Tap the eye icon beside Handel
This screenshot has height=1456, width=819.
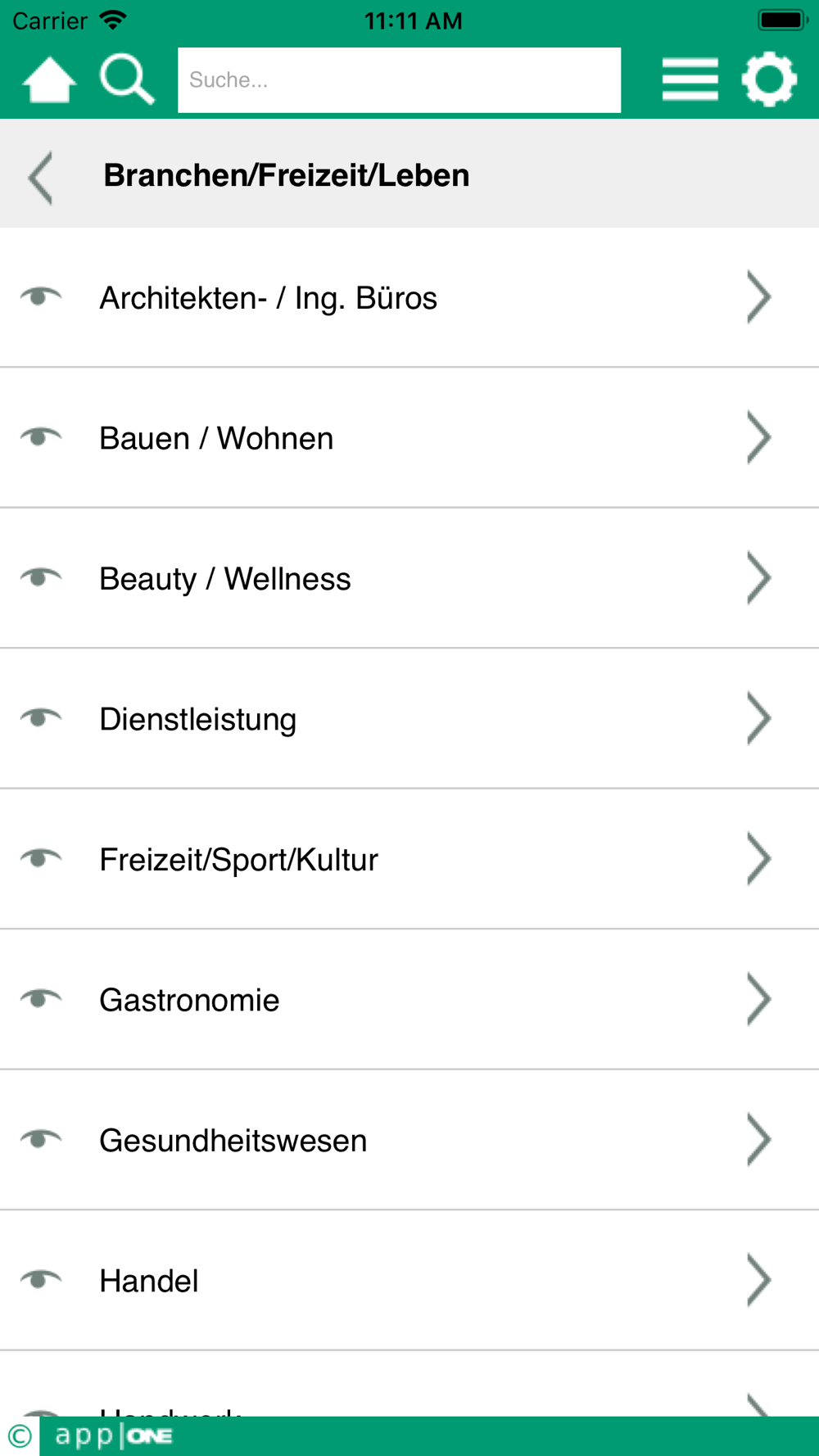click(x=40, y=1279)
